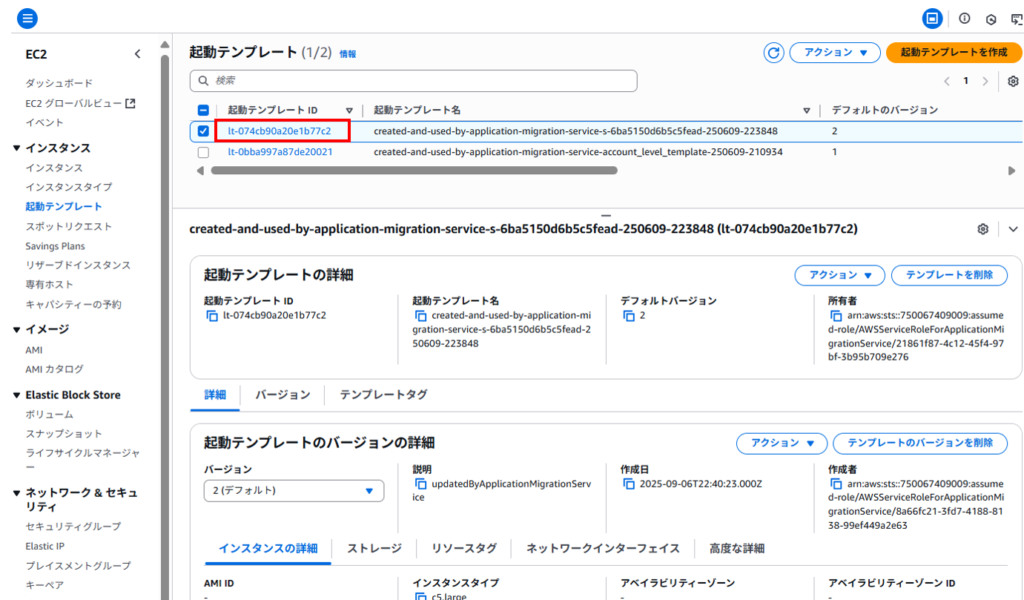Open the リソースタグ tab
The image size is (1024, 600).
tap(464, 548)
